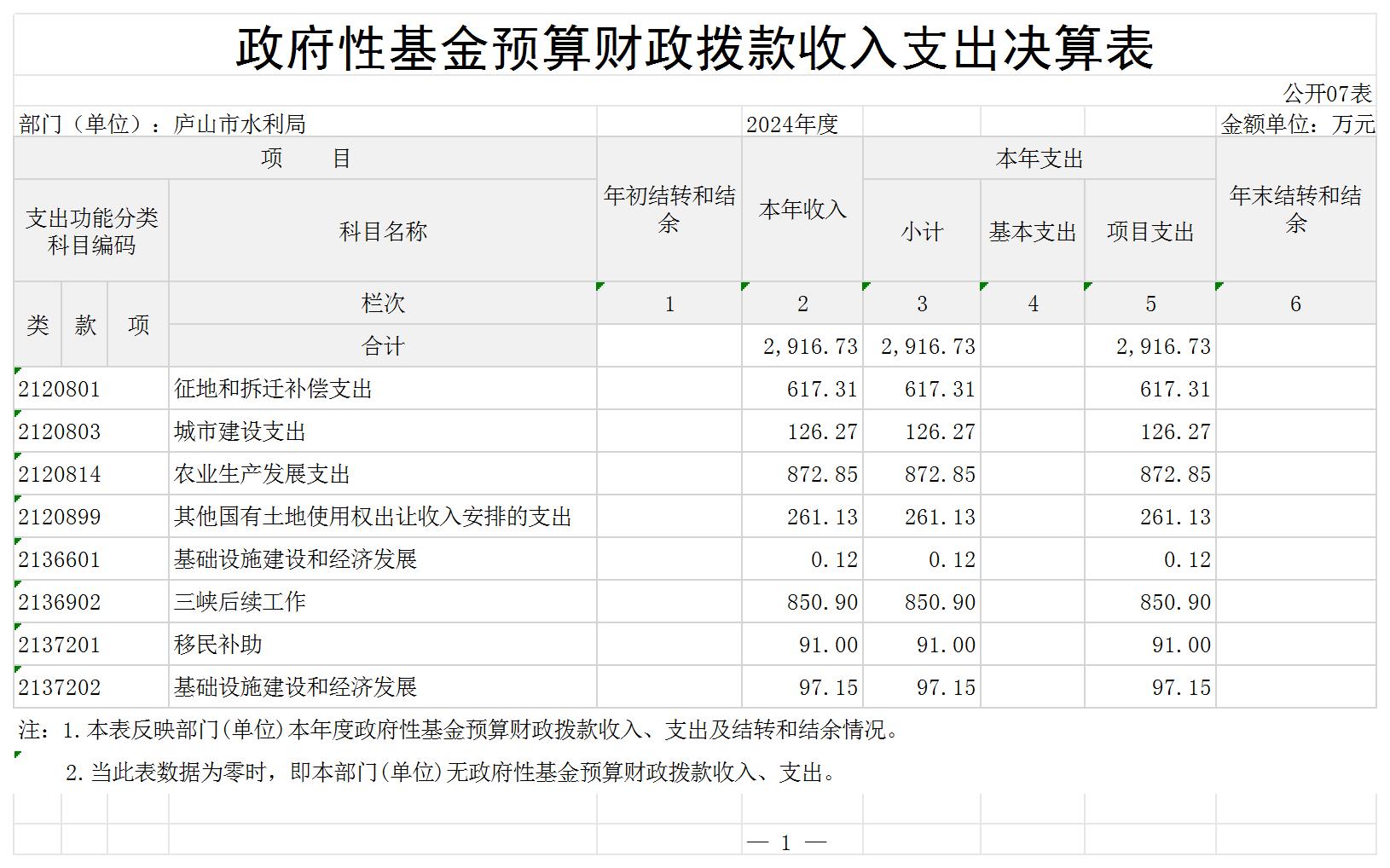Select the 合计 row label cell
This screenshot has width=1390, height=868.
click(x=382, y=346)
